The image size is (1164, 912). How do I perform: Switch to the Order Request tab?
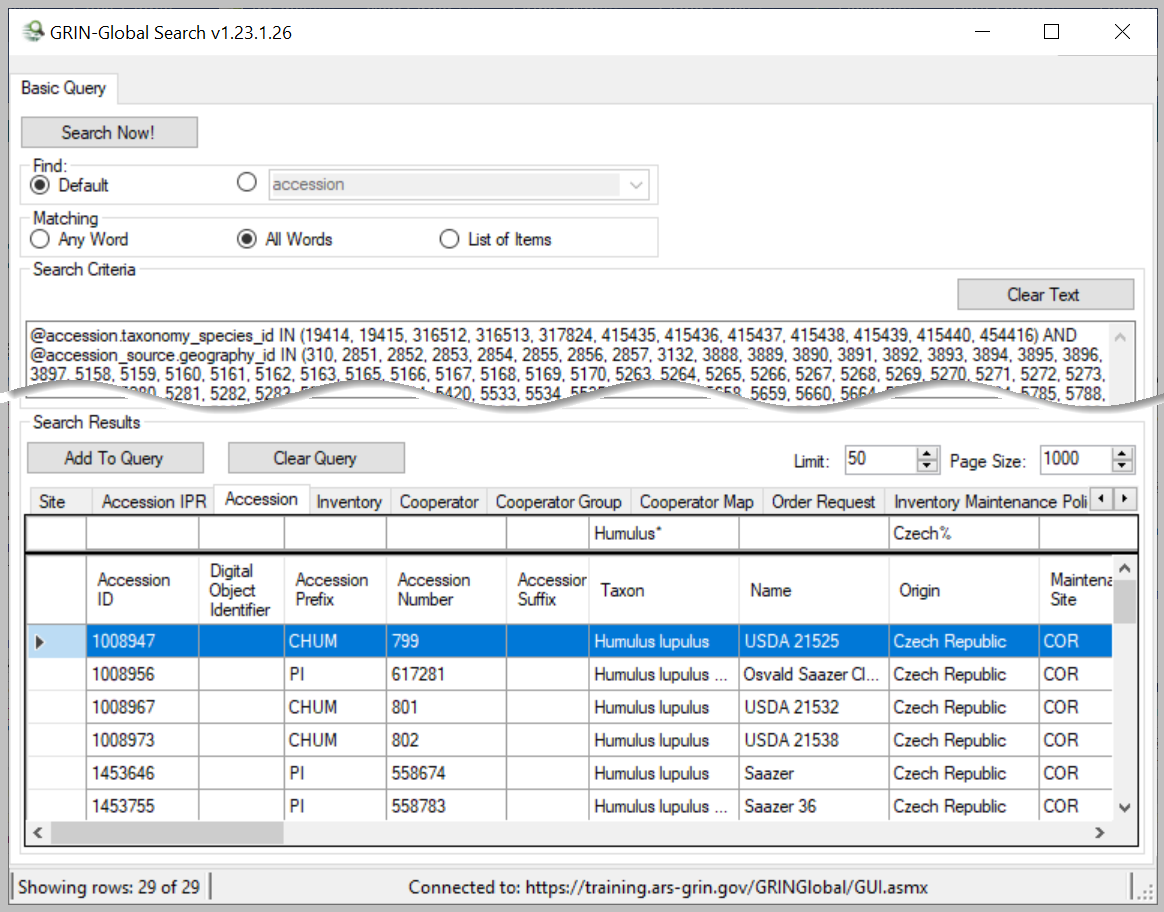click(823, 502)
